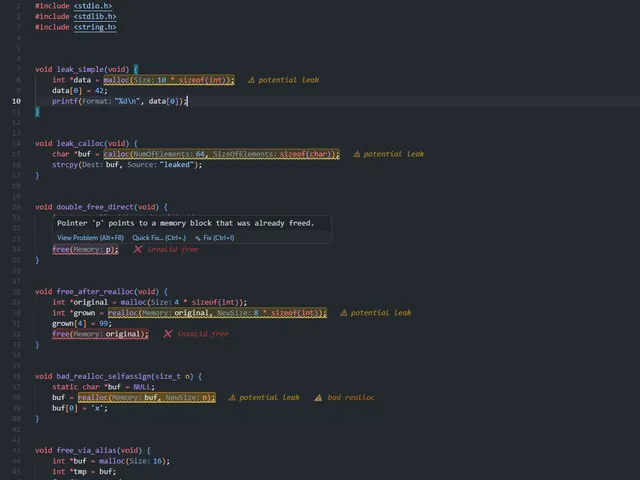Screen dimensions: 640x480
Task: Click the int *buf = malloc(Size: 16); line
Action: coord(111,461)
